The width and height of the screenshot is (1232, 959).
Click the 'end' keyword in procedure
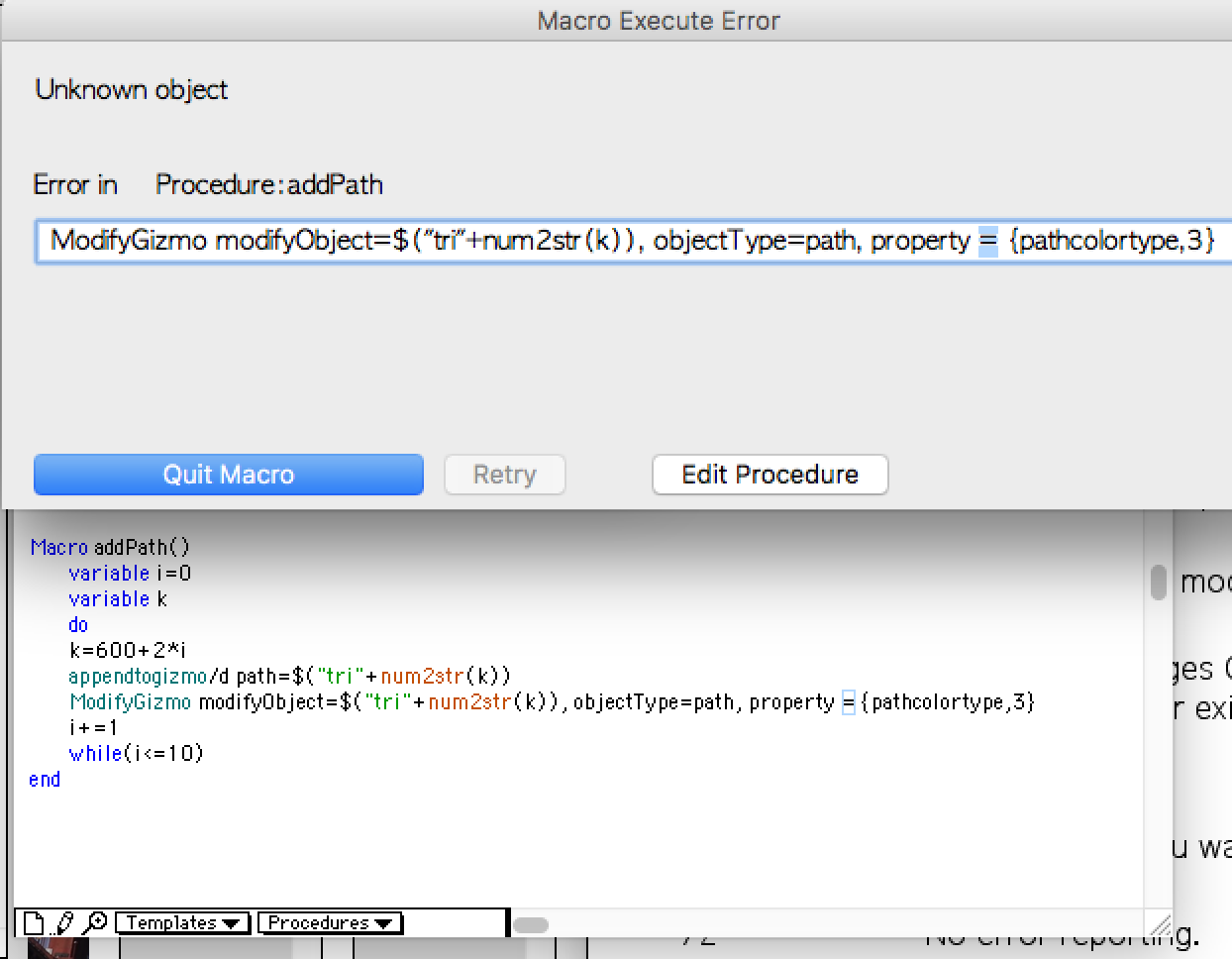click(45, 780)
